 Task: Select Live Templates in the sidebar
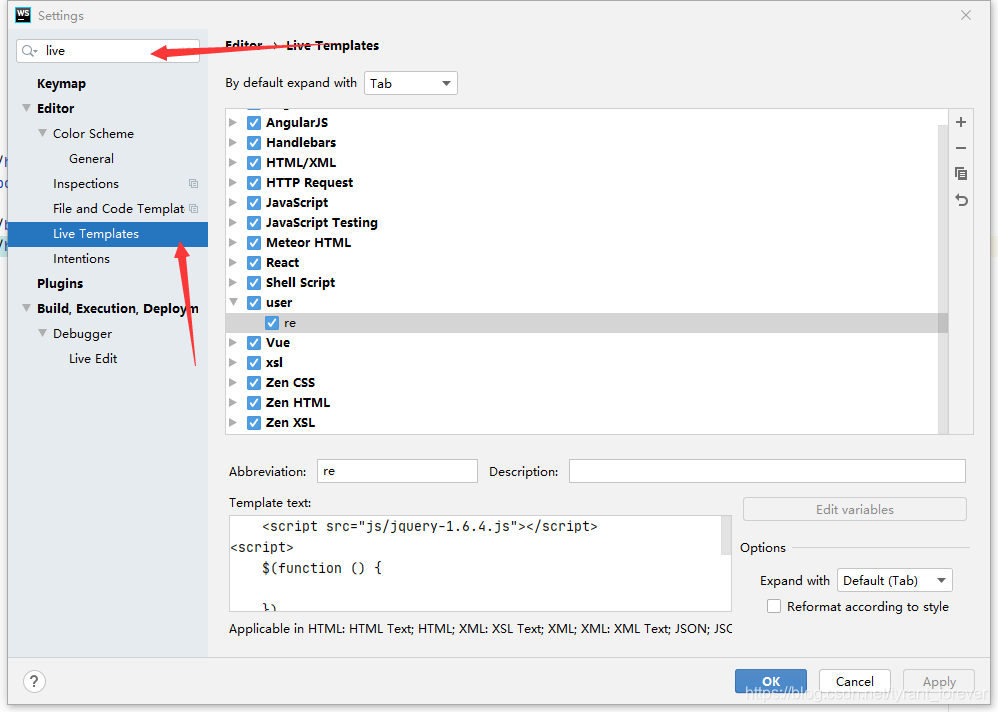click(x=108, y=234)
